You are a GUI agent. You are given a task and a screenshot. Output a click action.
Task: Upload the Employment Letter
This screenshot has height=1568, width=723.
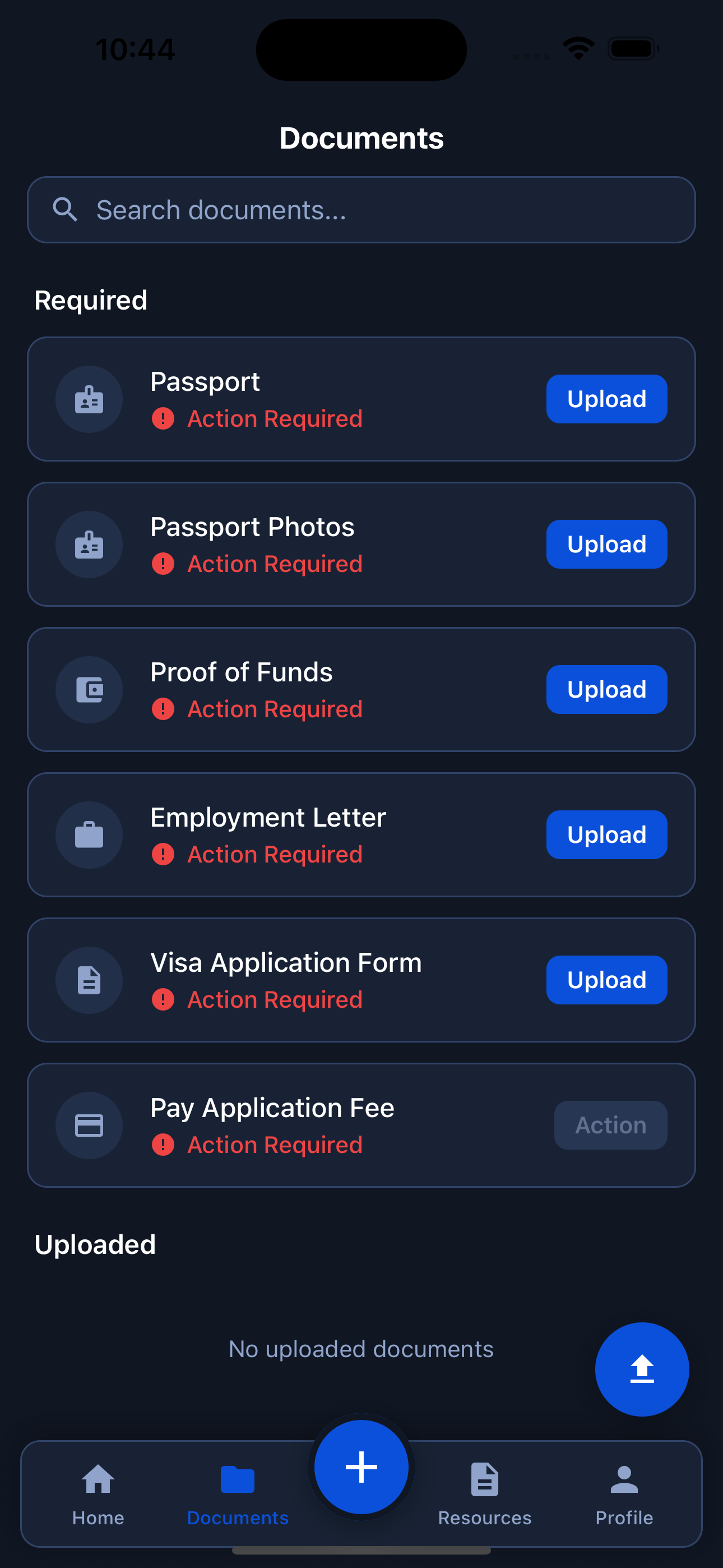tap(606, 834)
